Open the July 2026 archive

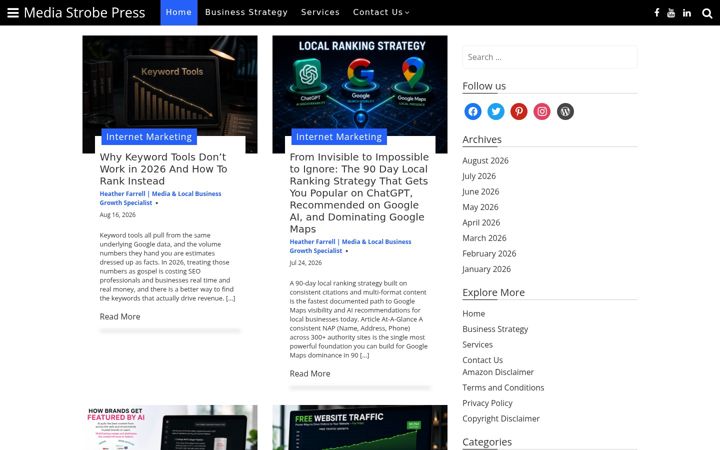(x=479, y=176)
